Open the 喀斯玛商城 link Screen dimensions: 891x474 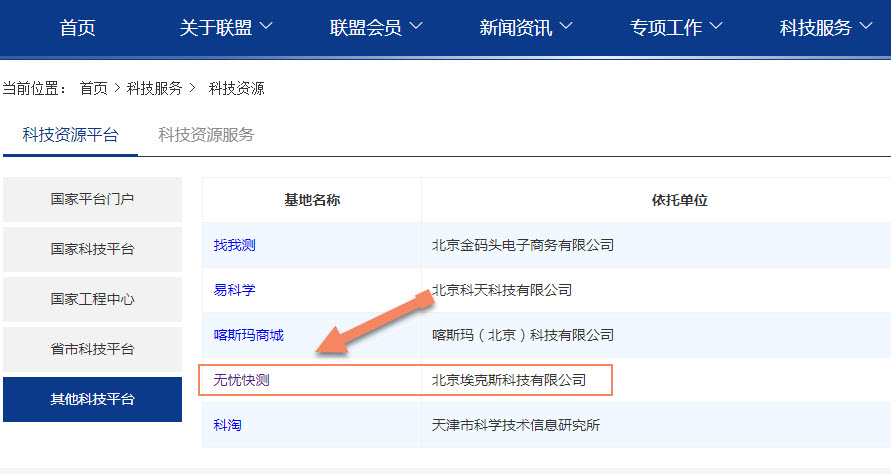[249, 335]
